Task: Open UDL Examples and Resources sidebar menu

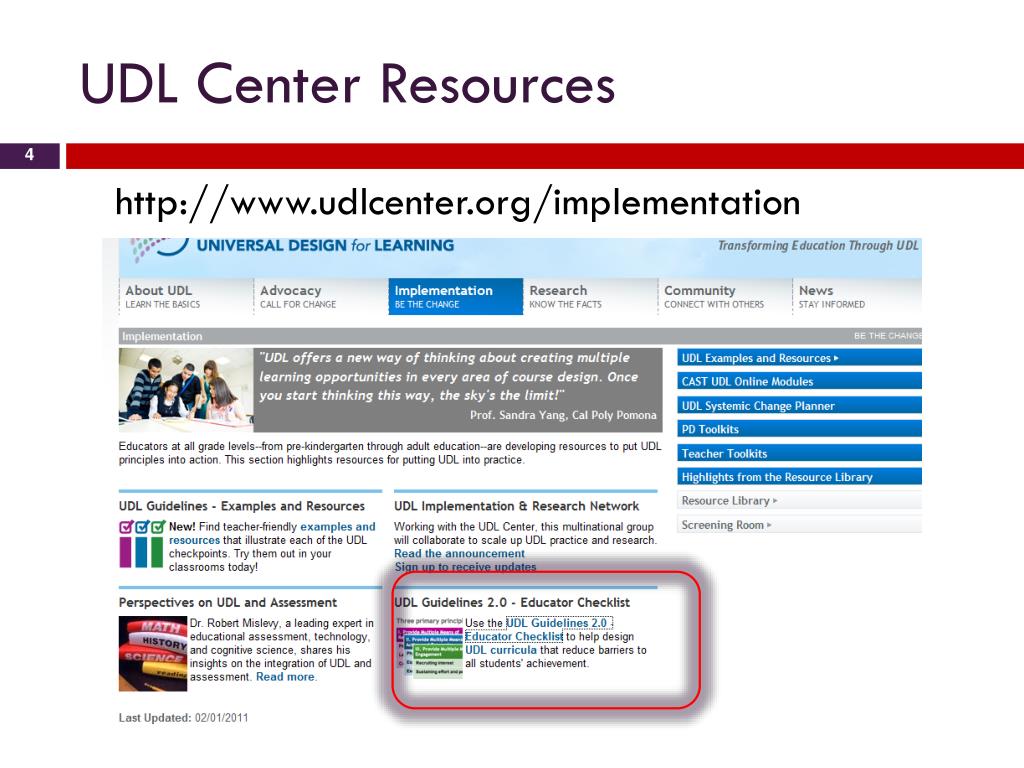Action: pyautogui.click(x=799, y=358)
